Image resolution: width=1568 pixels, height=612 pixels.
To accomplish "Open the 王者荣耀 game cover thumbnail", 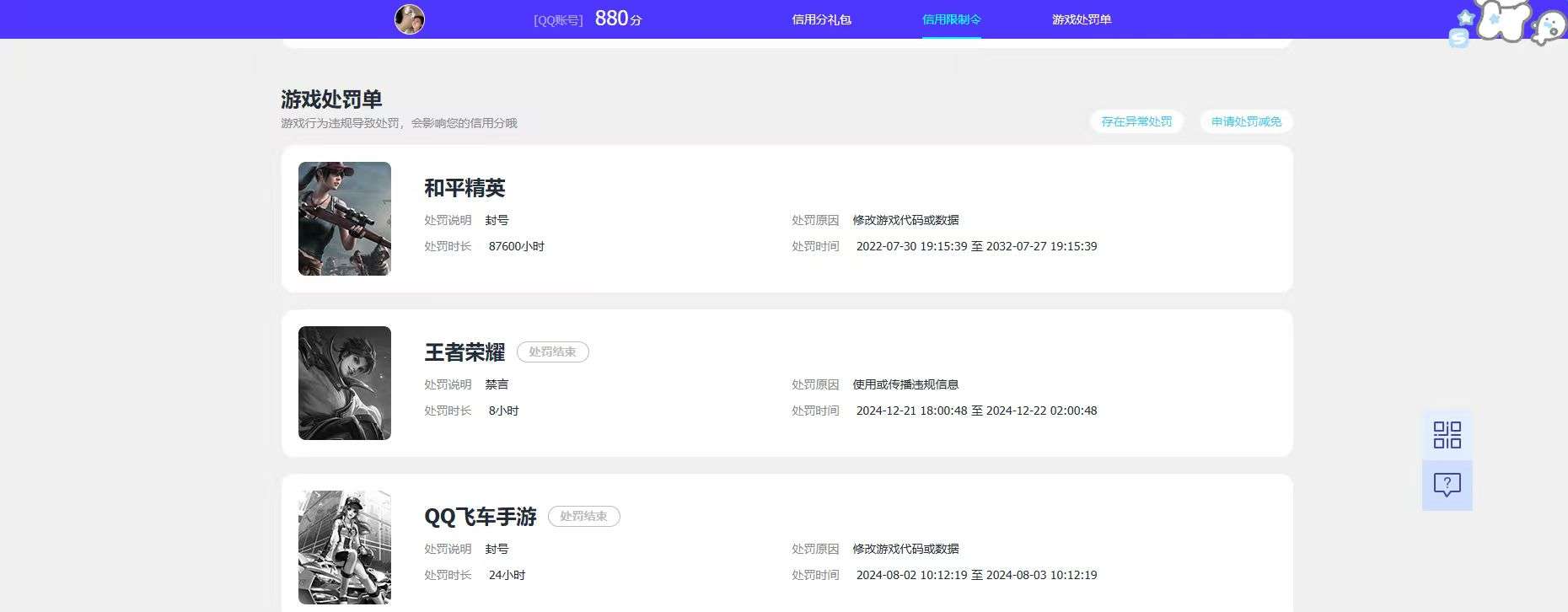I will 345,383.
